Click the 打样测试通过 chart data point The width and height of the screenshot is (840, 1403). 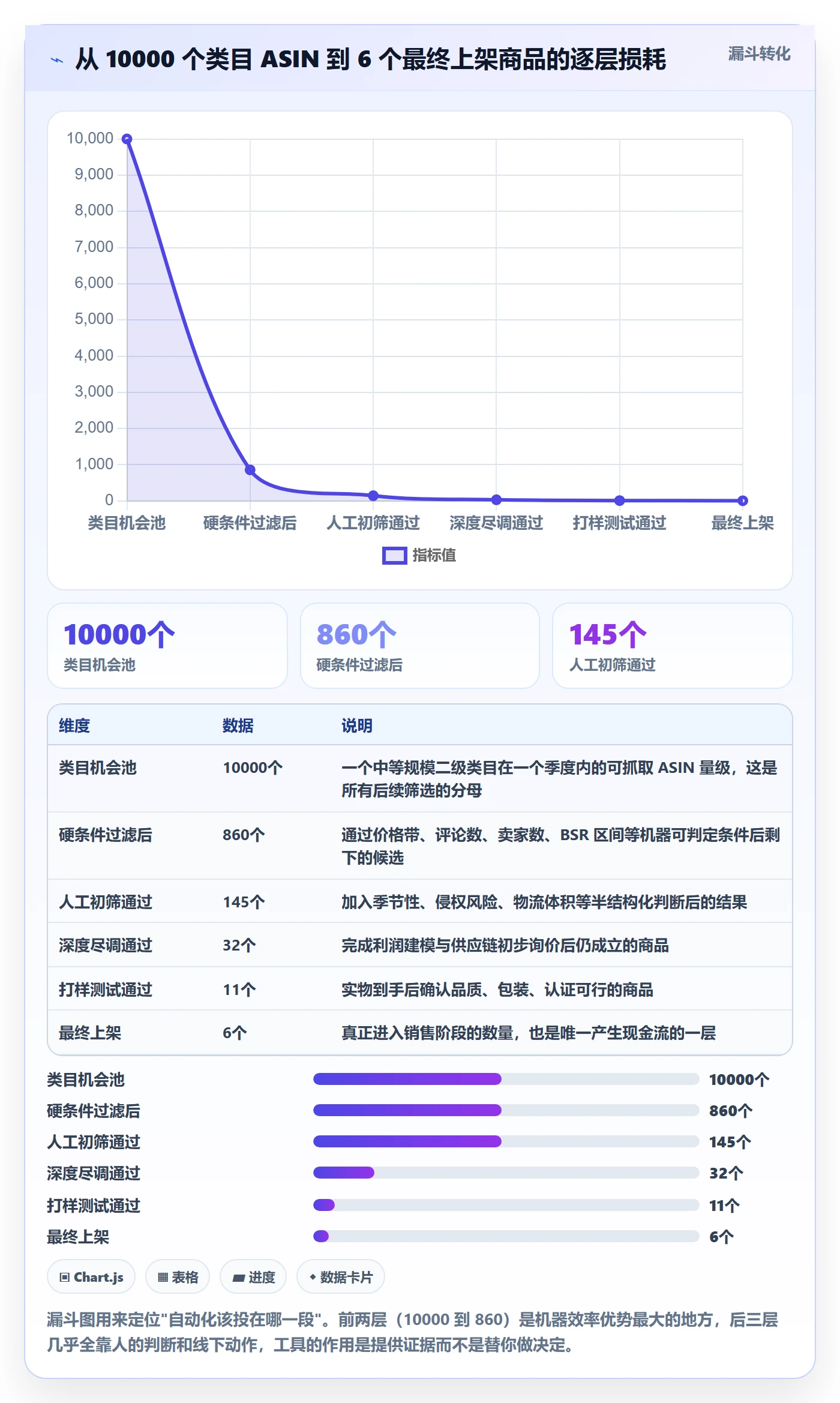click(x=620, y=500)
